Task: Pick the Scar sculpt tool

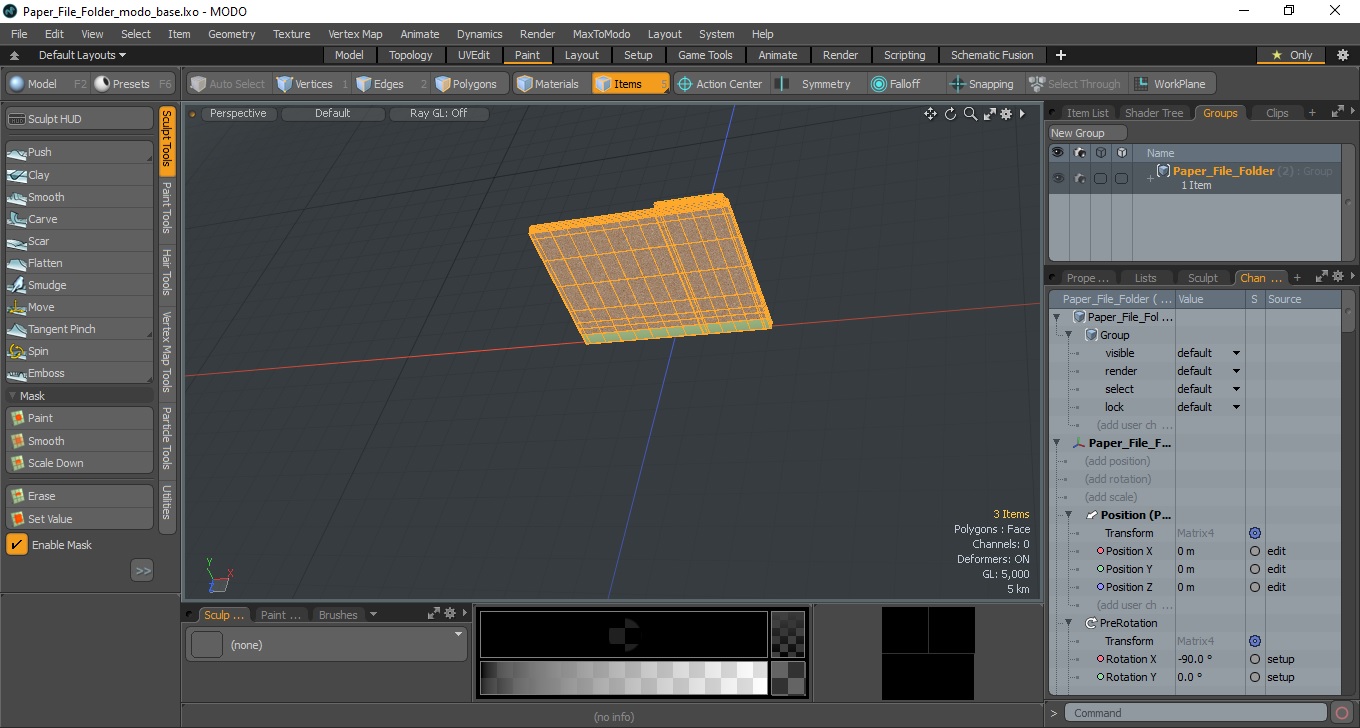Action: (79, 241)
